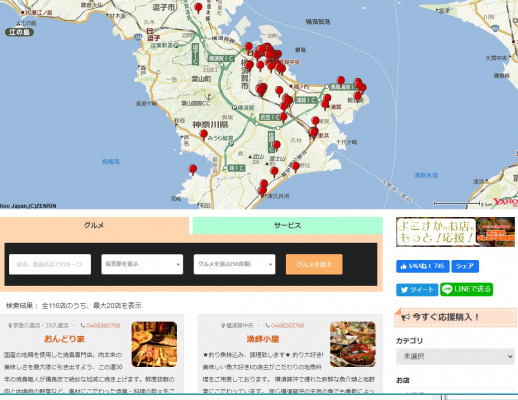
Task: Click the 江の島 map label badge
Action: (x=19, y=32)
